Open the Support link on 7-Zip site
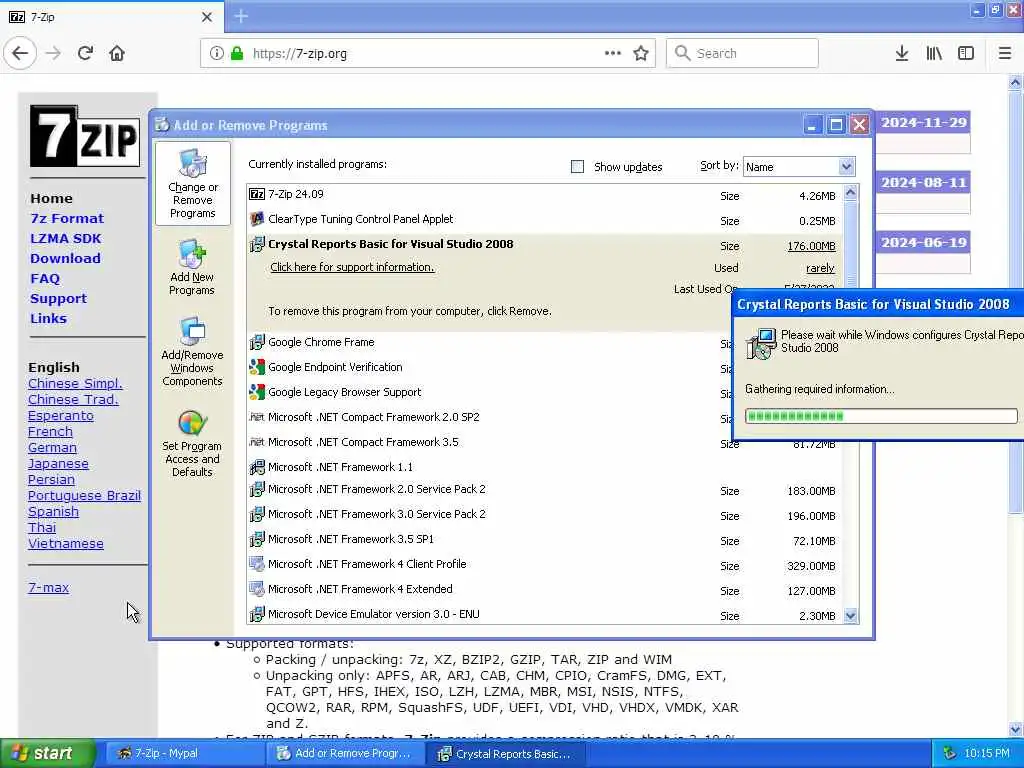This screenshot has height=768, width=1024. point(58,299)
